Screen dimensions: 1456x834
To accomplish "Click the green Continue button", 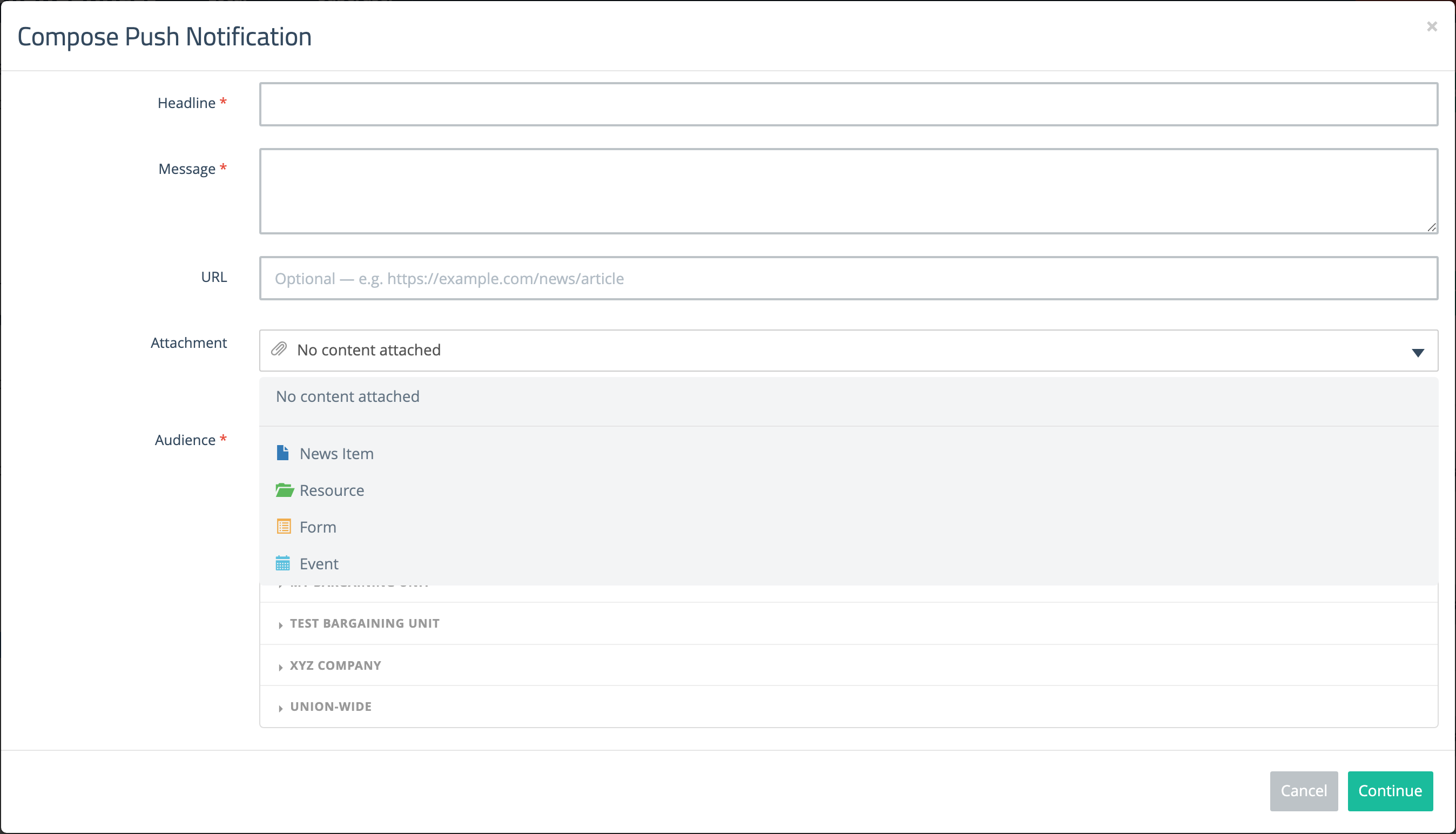I will click(x=1390, y=790).
